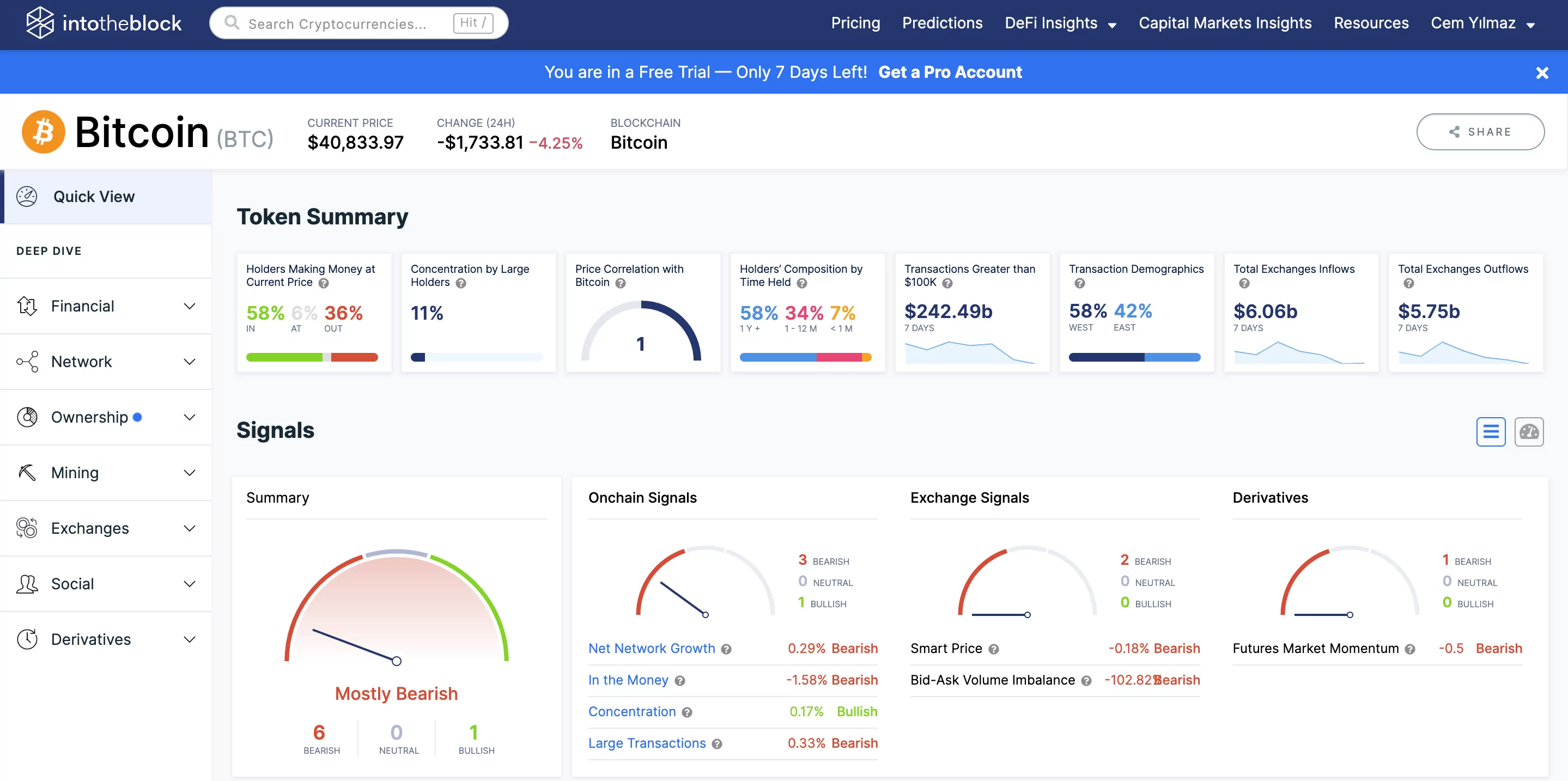The image size is (1568, 781).
Task: Click the Exchanges coins sidebar icon
Action: (27, 528)
